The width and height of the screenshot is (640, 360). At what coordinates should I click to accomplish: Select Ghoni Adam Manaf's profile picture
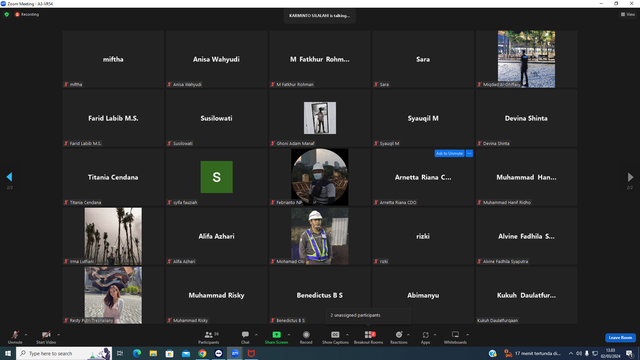pyautogui.click(x=320, y=118)
